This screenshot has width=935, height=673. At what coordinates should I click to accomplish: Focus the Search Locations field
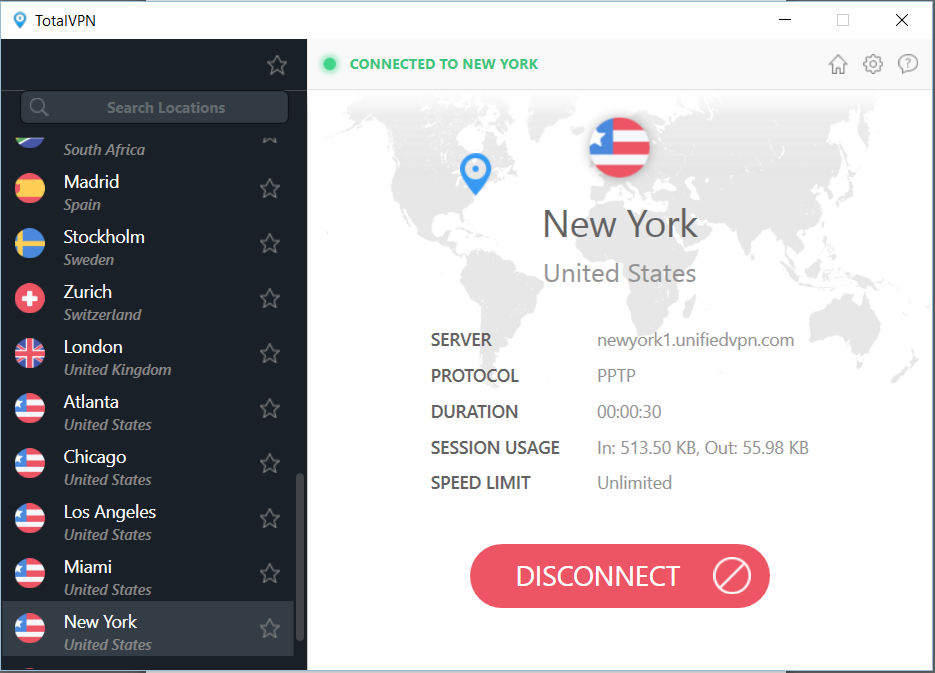(x=154, y=107)
